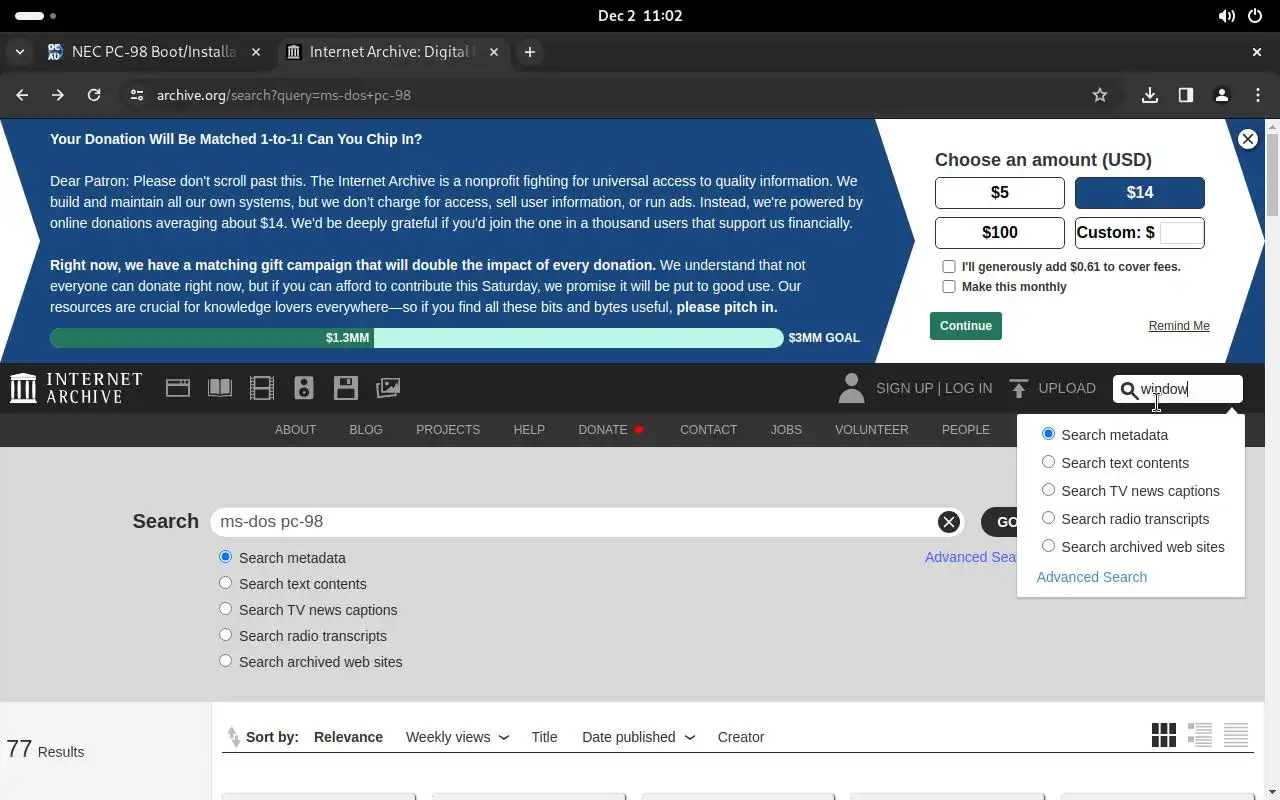Open Chrome three-dot menu
This screenshot has height=800, width=1280.
[x=1258, y=95]
